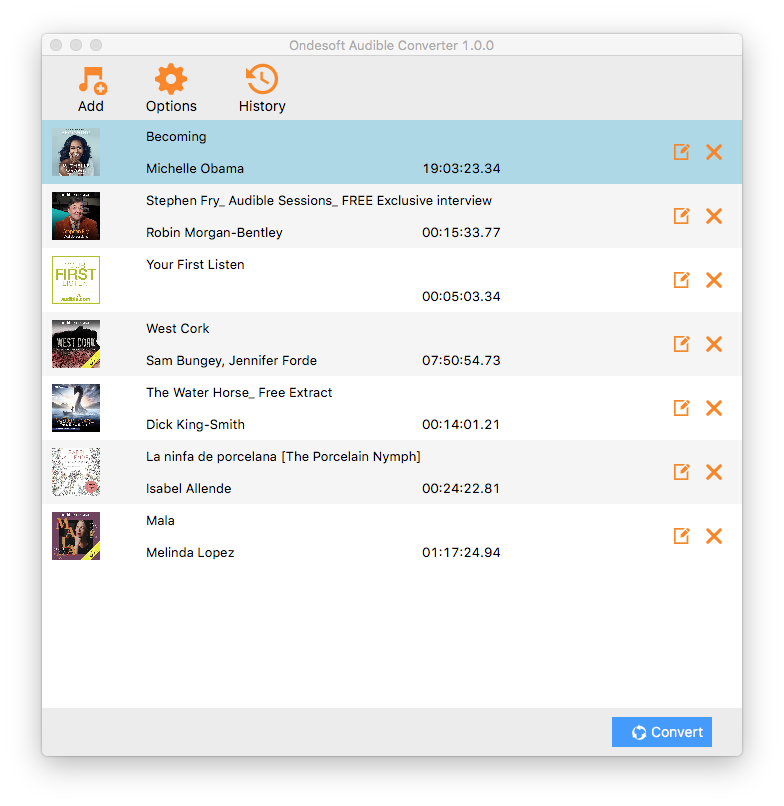Click the Add music icon
The image size is (784, 806).
(92, 80)
